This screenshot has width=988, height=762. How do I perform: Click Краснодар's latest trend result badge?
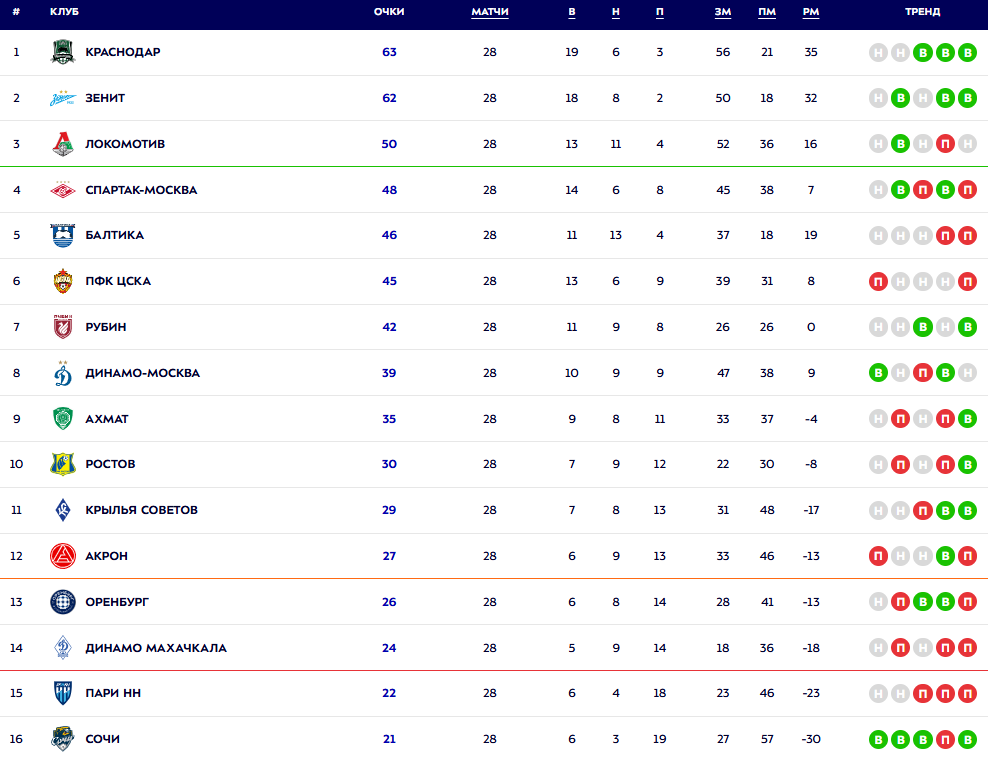[x=967, y=52]
